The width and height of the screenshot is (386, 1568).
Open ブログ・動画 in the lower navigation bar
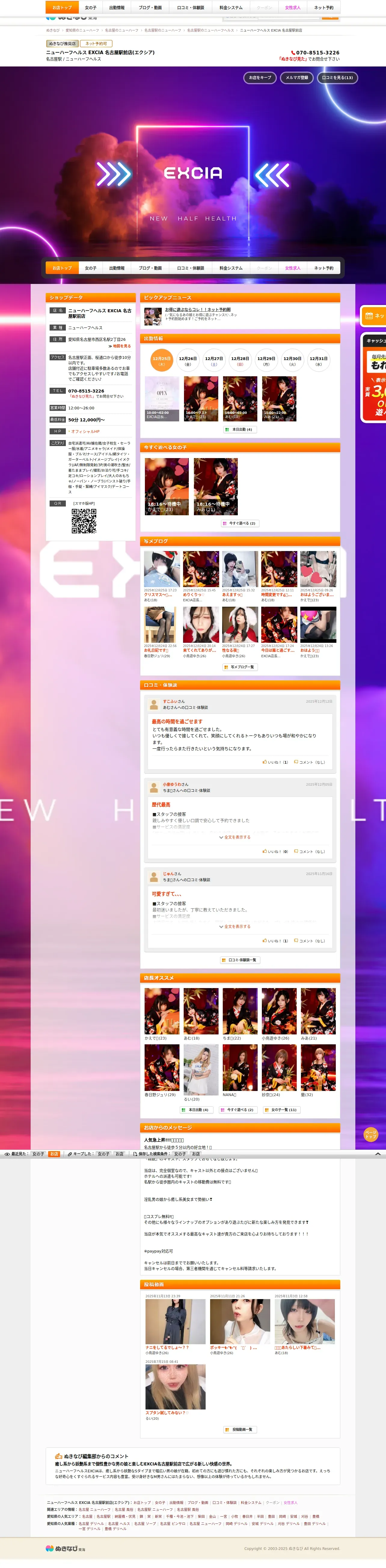[150, 268]
